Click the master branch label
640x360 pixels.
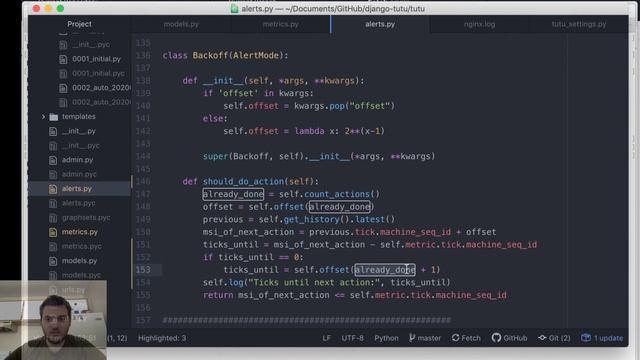[x=429, y=338]
